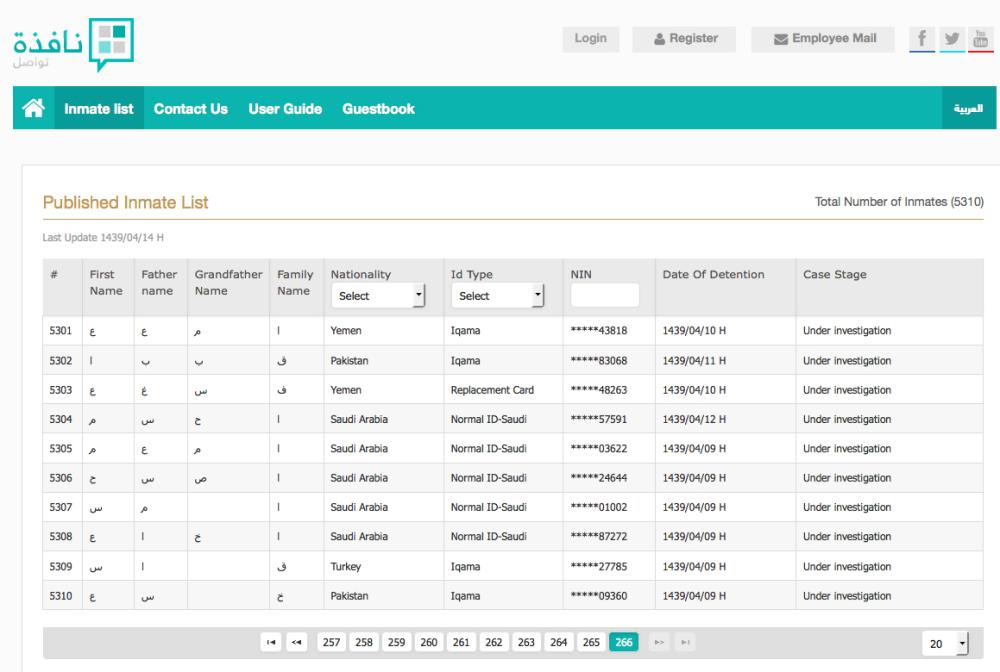
Task: Click the home icon in navigation bar
Action: click(33, 108)
